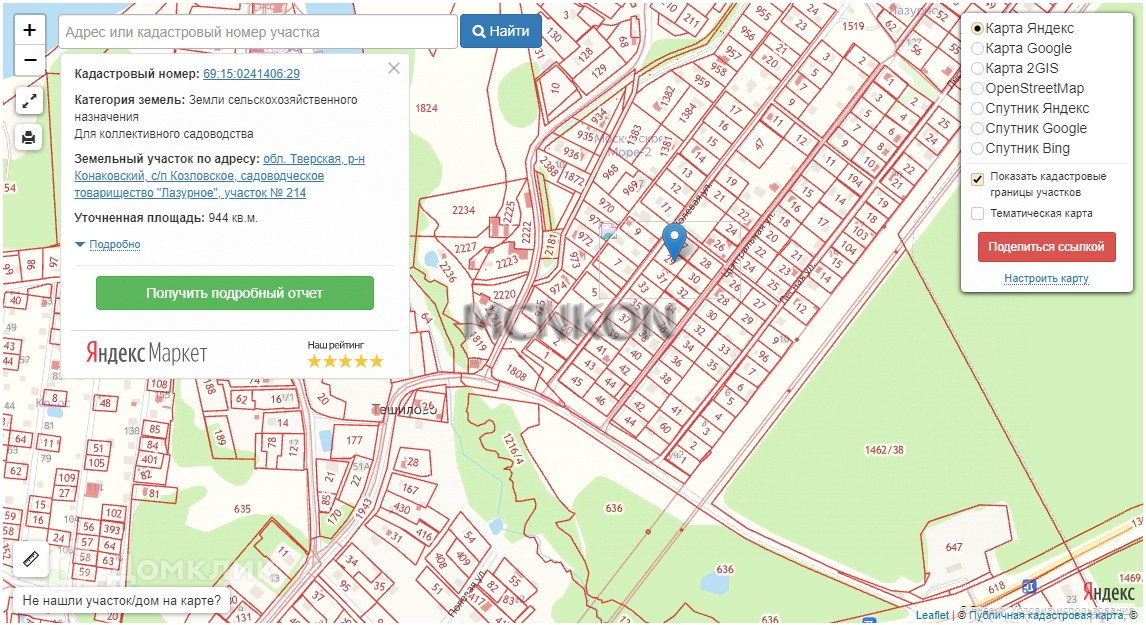Toggle fullscreen map view icon
The width and height of the screenshot is (1146, 625).
click(29, 101)
